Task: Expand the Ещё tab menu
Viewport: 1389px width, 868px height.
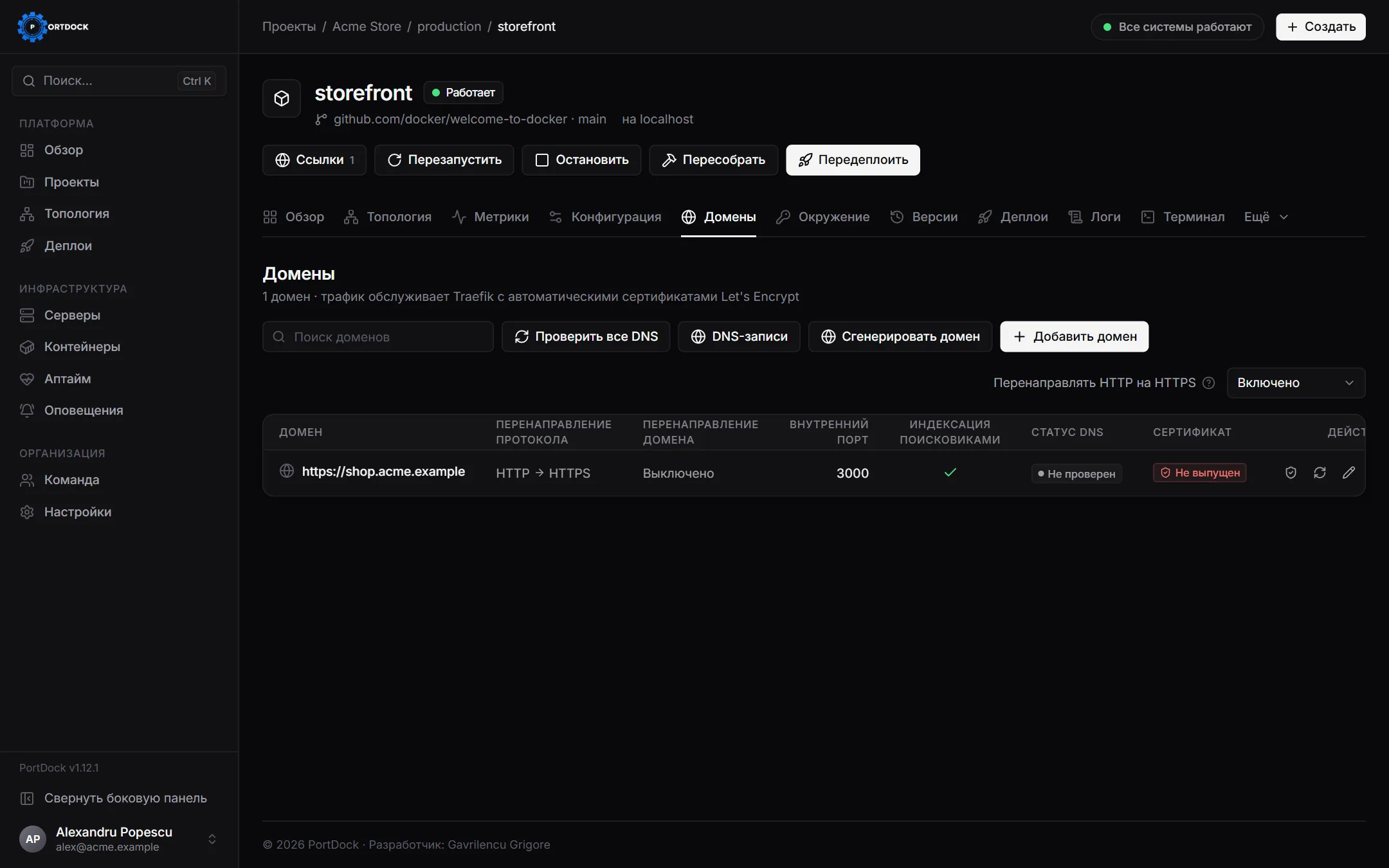Action: (x=1266, y=217)
